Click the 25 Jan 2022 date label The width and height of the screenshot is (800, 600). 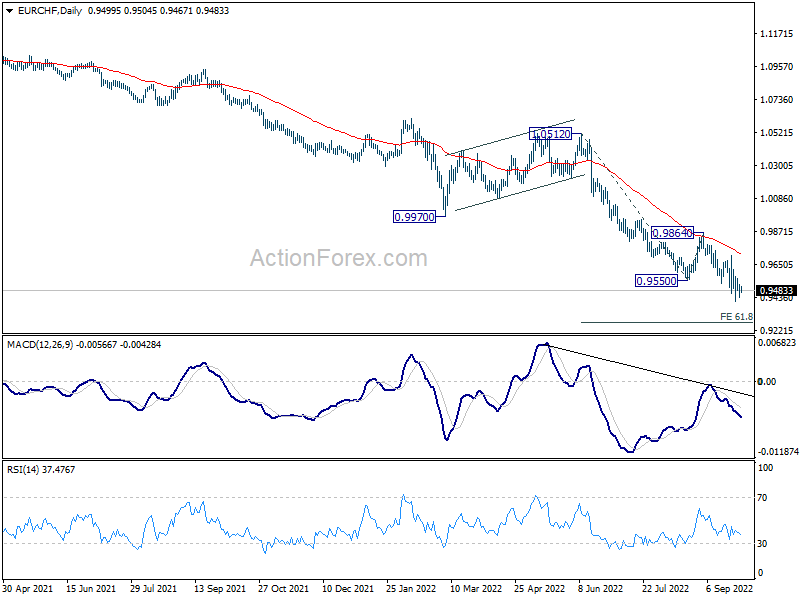click(411, 589)
